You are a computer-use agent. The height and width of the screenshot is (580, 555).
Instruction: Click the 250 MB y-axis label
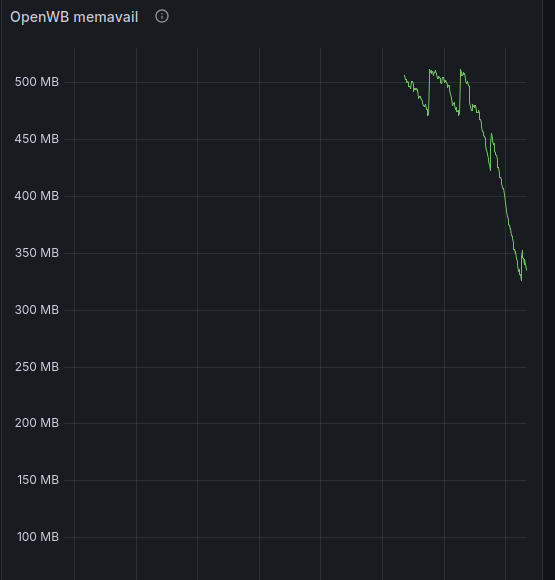[37, 367]
